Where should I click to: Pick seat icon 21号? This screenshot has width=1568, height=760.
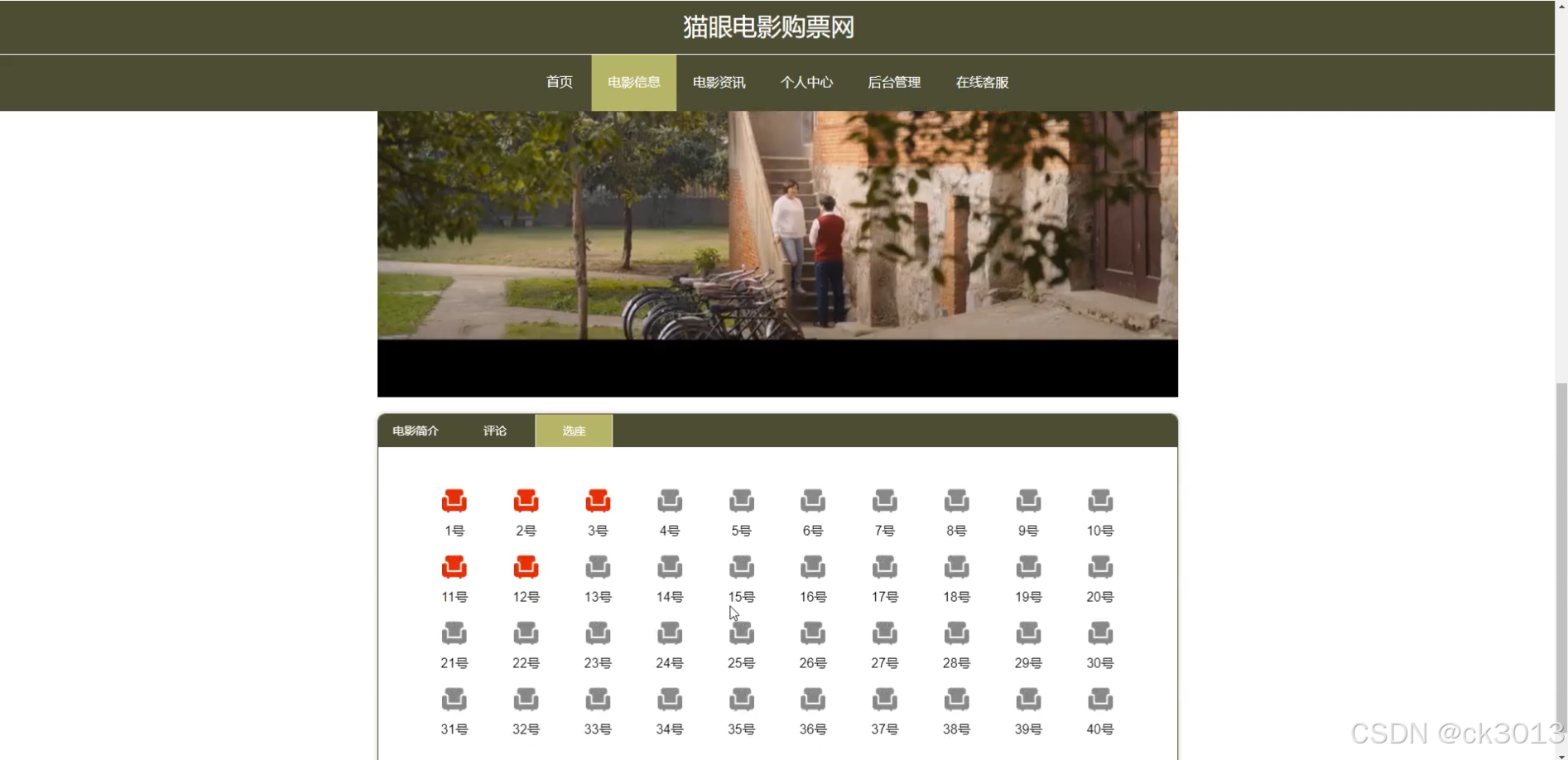[x=454, y=633]
